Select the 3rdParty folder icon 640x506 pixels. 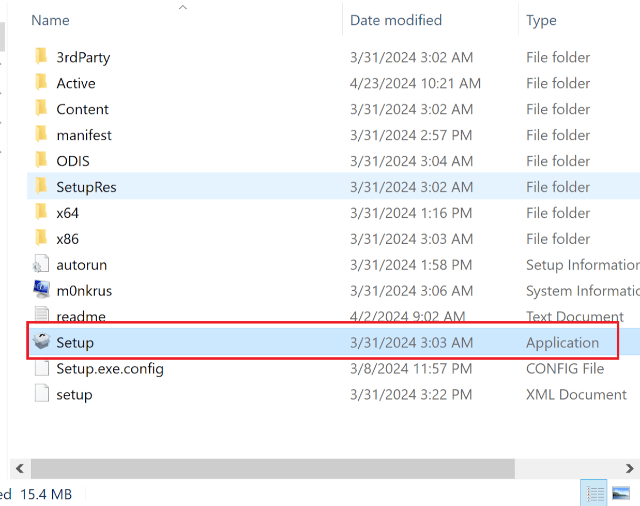(41, 56)
